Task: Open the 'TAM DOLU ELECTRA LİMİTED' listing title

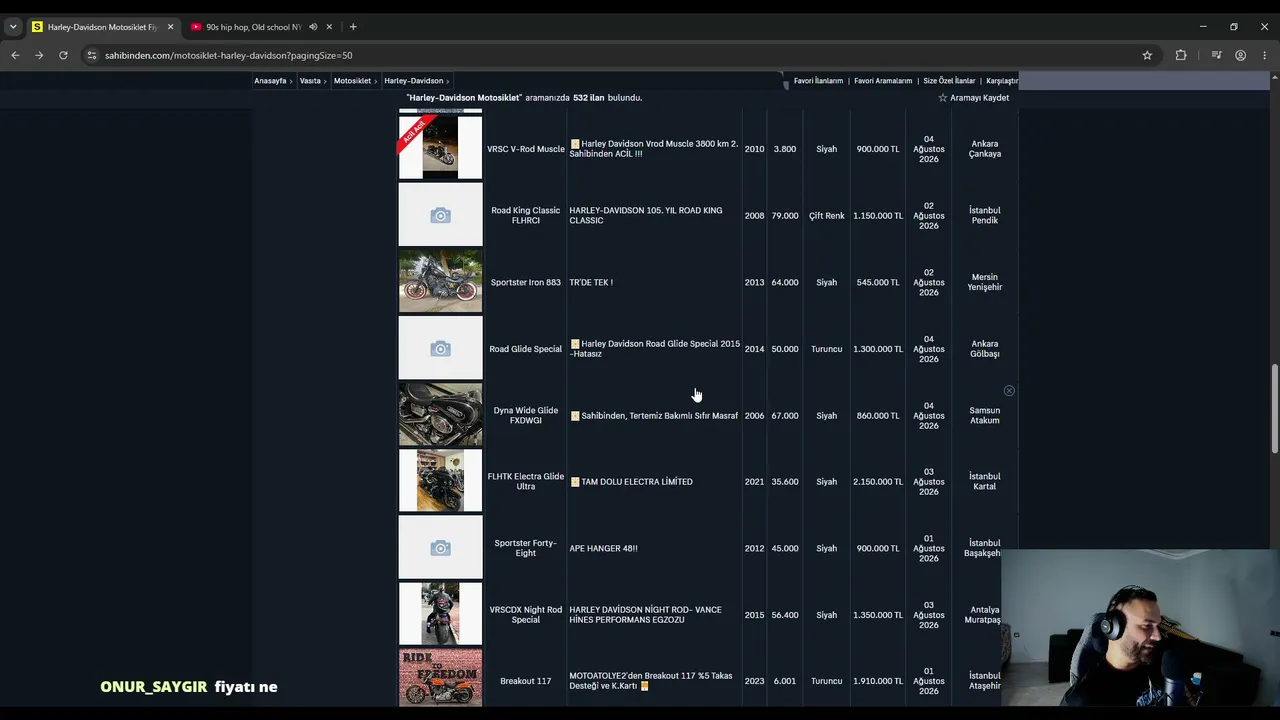Action: 637,482
